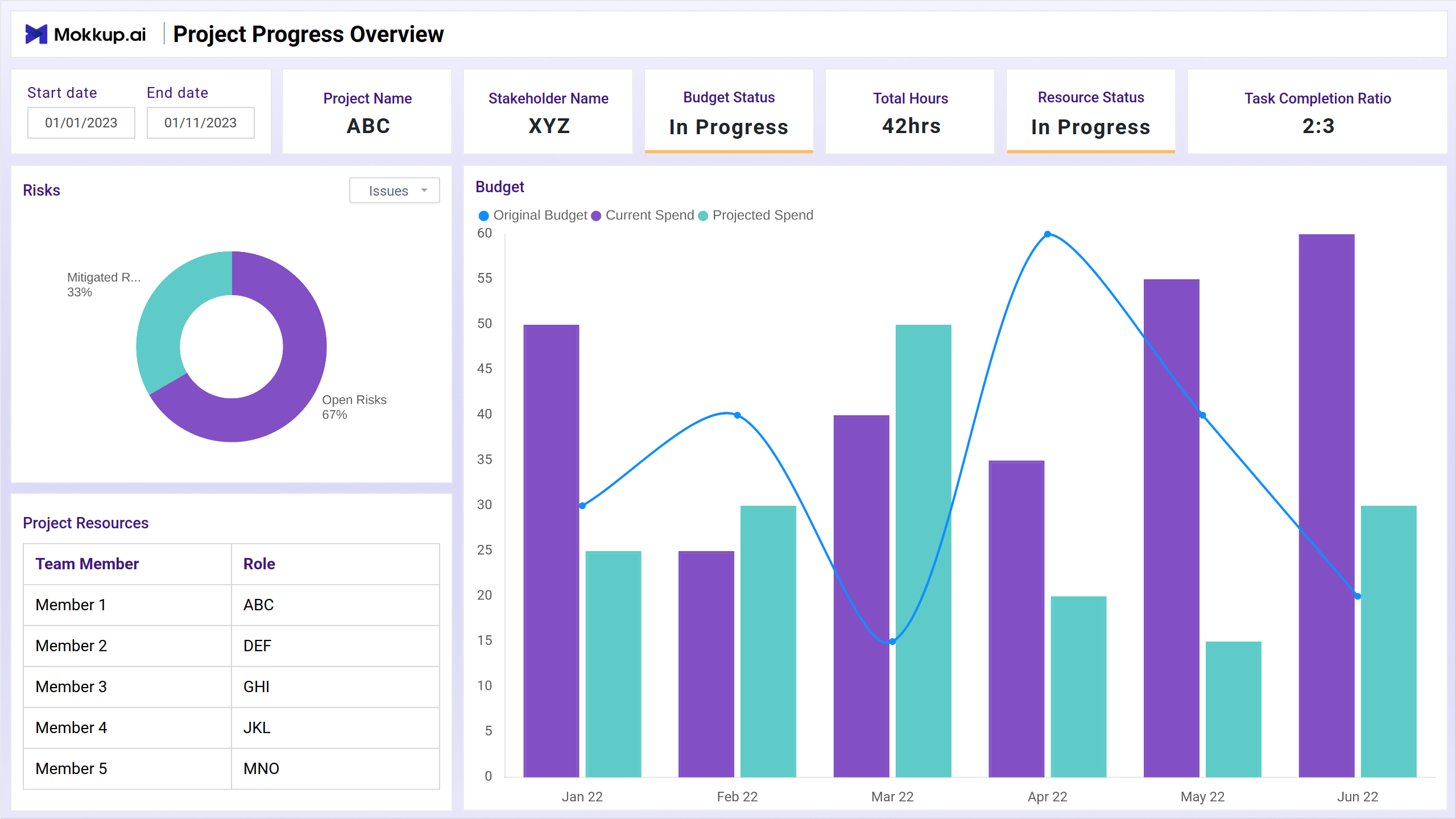The height and width of the screenshot is (819, 1456).
Task: Select the Budget Status In Progress card
Action: click(729, 111)
